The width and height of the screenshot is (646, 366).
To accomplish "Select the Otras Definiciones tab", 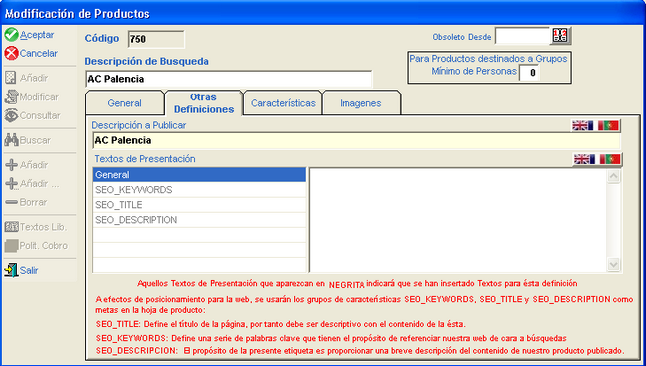I will tap(204, 103).
